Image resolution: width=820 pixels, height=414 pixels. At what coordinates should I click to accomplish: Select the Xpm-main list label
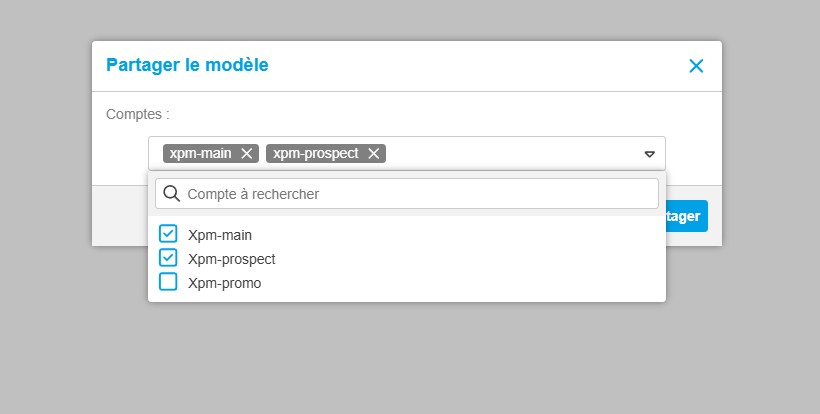[x=220, y=235]
